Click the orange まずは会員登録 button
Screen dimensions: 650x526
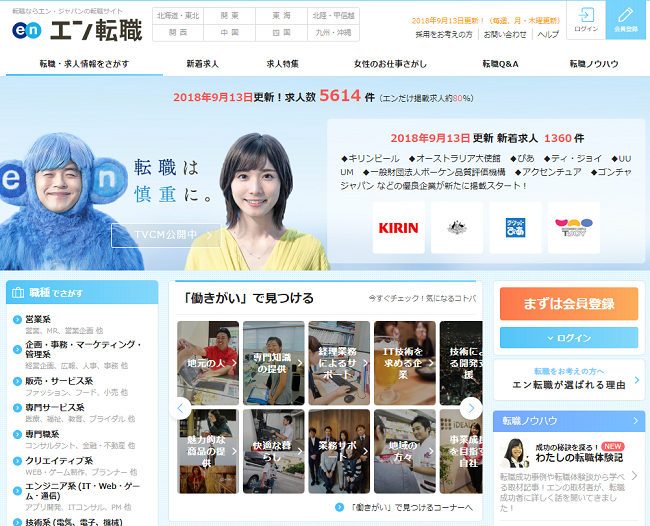tap(569, 303)
